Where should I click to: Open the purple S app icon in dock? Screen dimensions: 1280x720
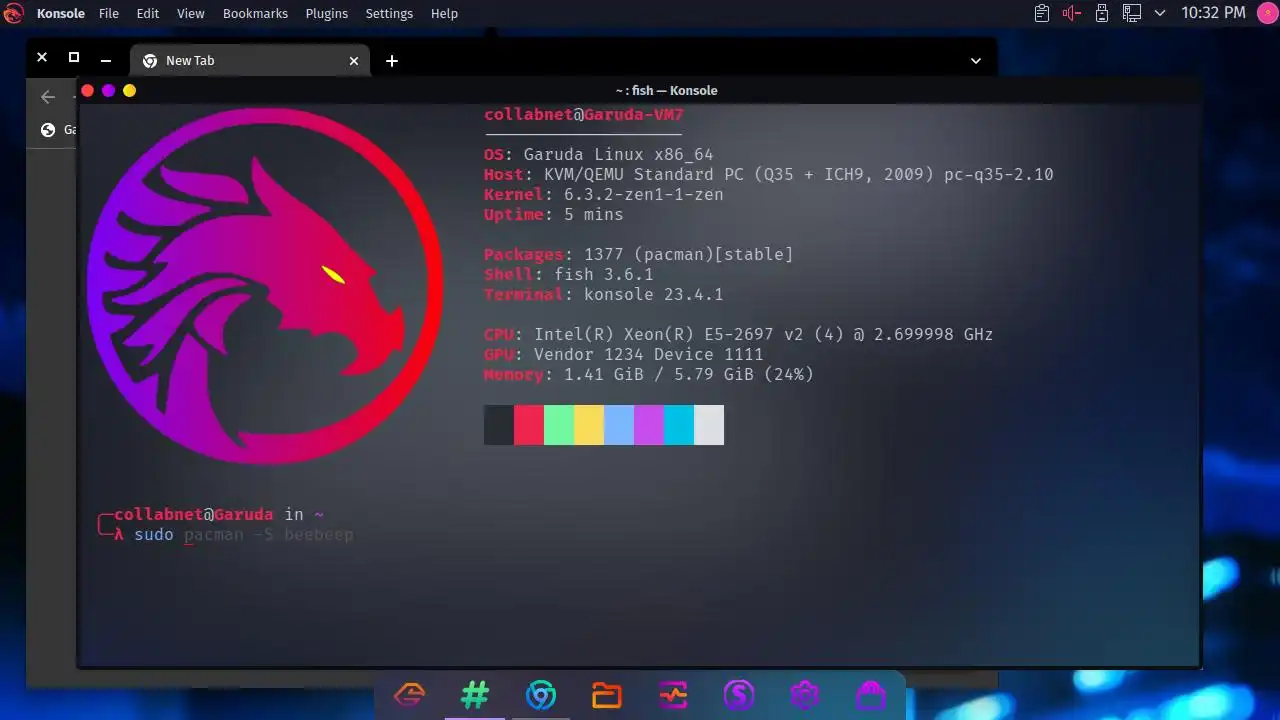pyautogui.click(x=739, y=694)
